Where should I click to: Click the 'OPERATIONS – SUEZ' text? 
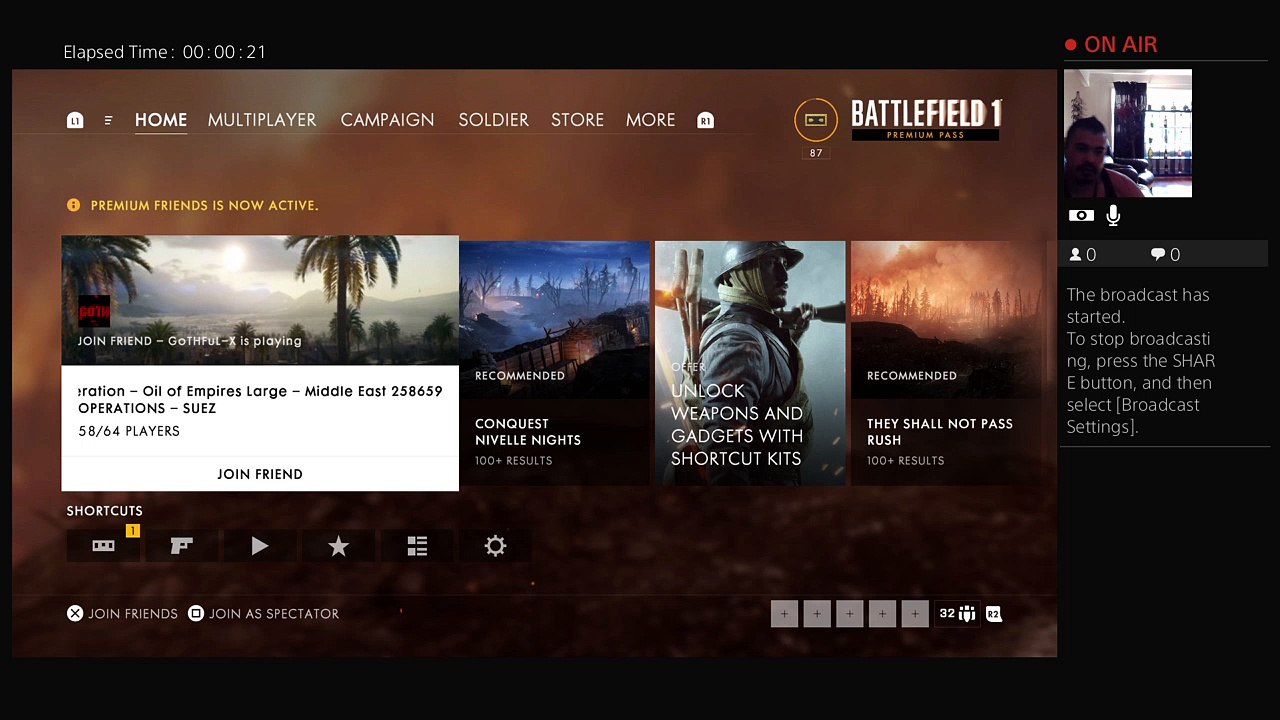[147, 408]
